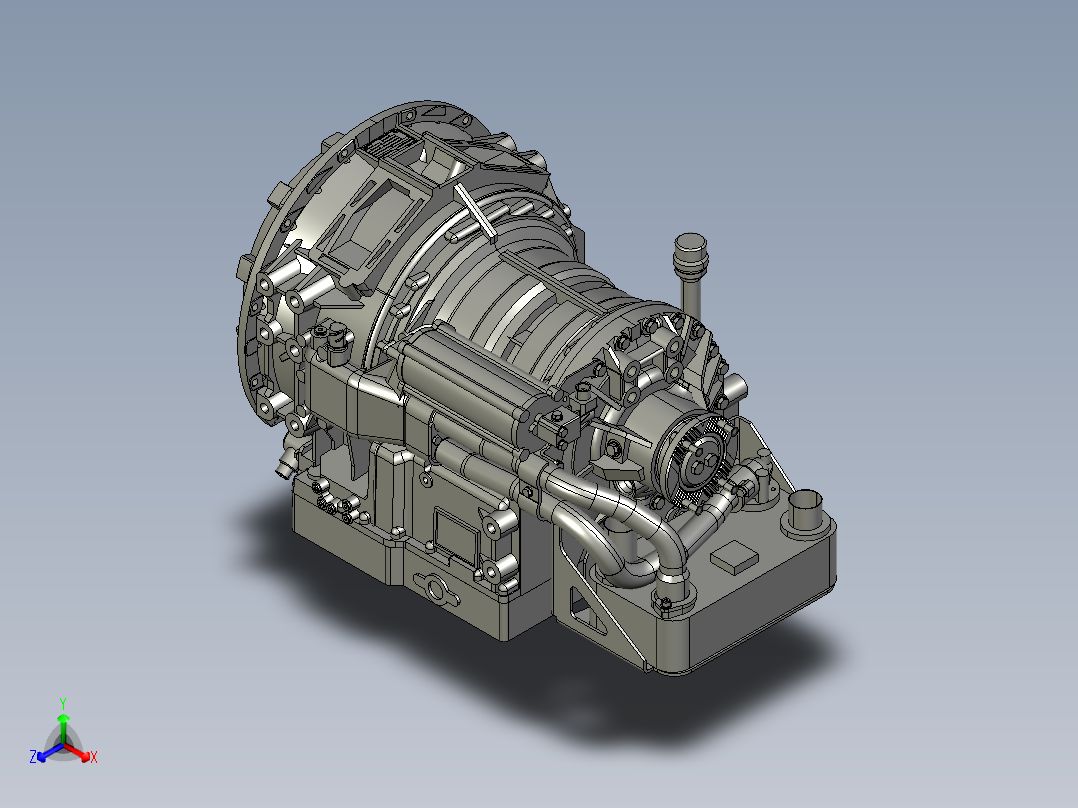This screenshot has width=1078, height=808.
Task: Click the green Y axis of the orientation triad
Action: tap(63, 721)
